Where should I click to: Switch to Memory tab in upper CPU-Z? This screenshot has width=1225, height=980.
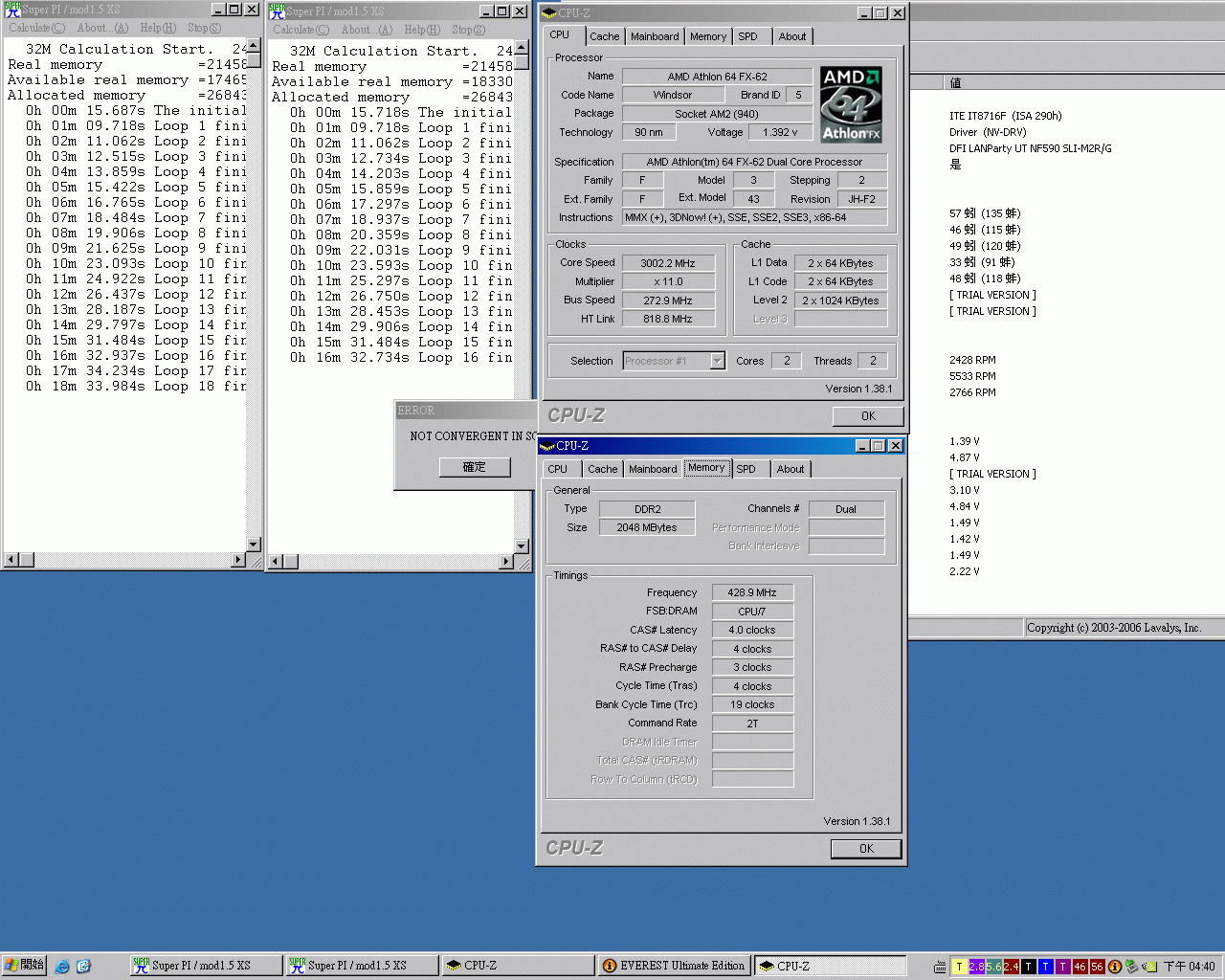(708, 36)
